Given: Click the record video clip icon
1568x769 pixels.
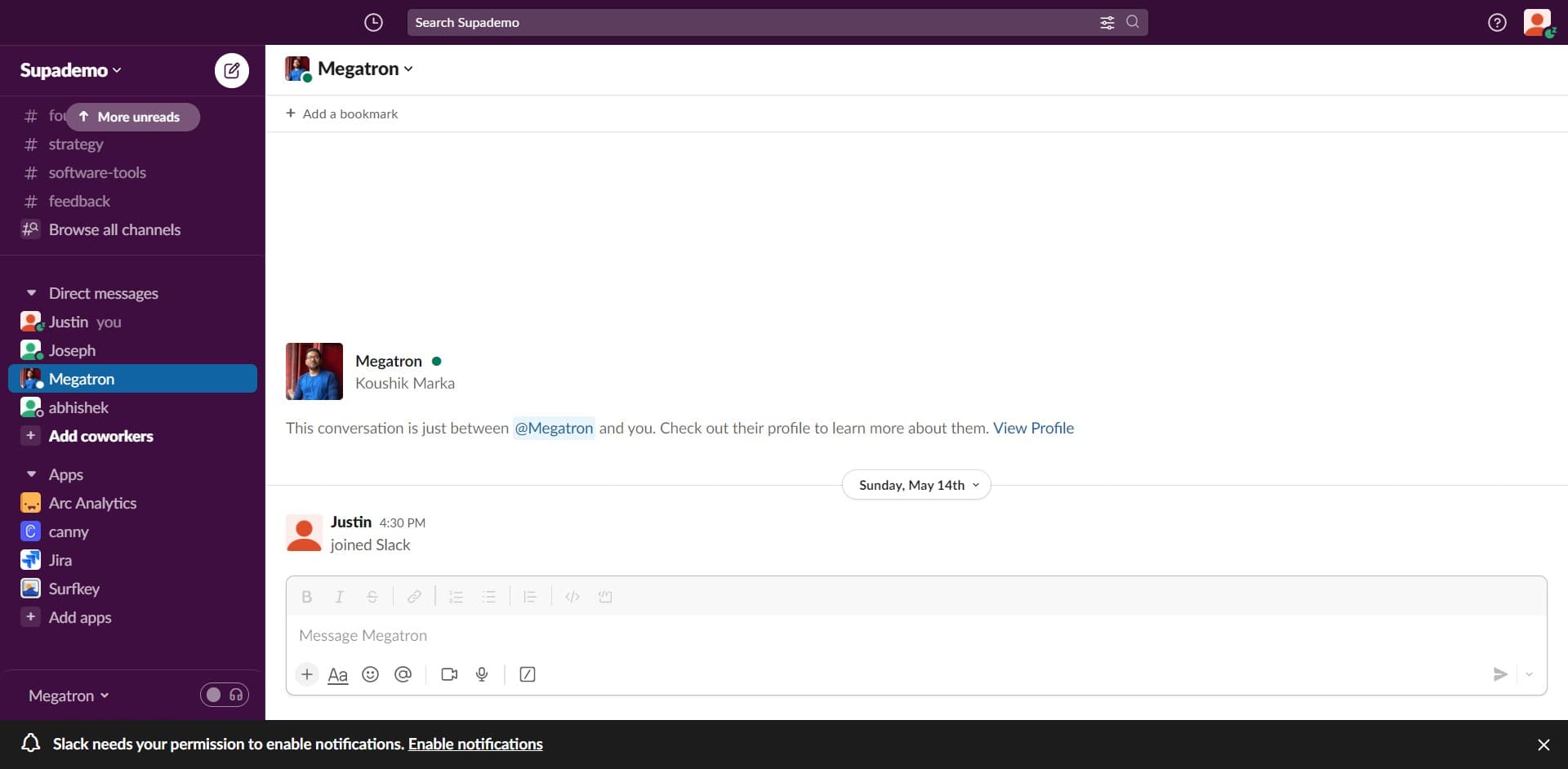Looking at the screenshot, I should (449, 674).
